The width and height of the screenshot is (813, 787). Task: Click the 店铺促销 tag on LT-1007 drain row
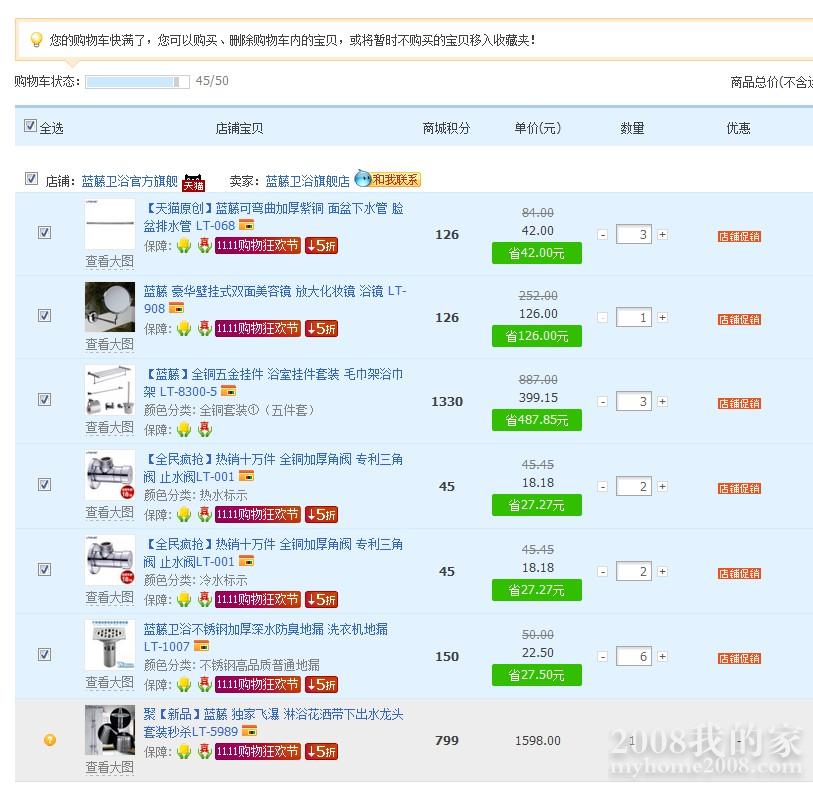[739, 658]
